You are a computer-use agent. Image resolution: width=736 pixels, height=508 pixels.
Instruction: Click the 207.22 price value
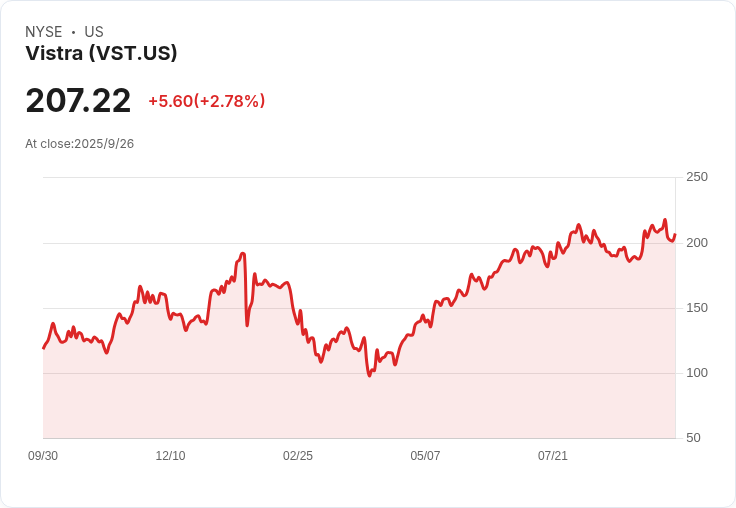click(x=78, y=101)
